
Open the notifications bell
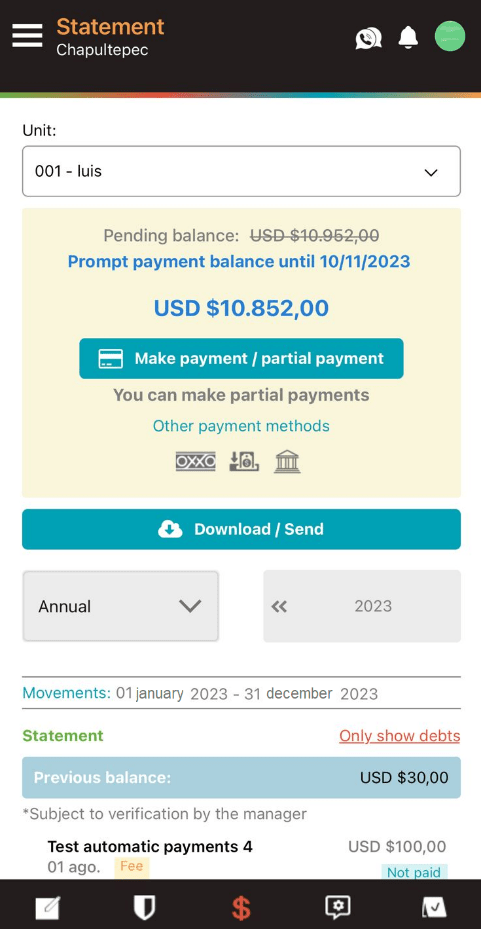tap(408, 37)
